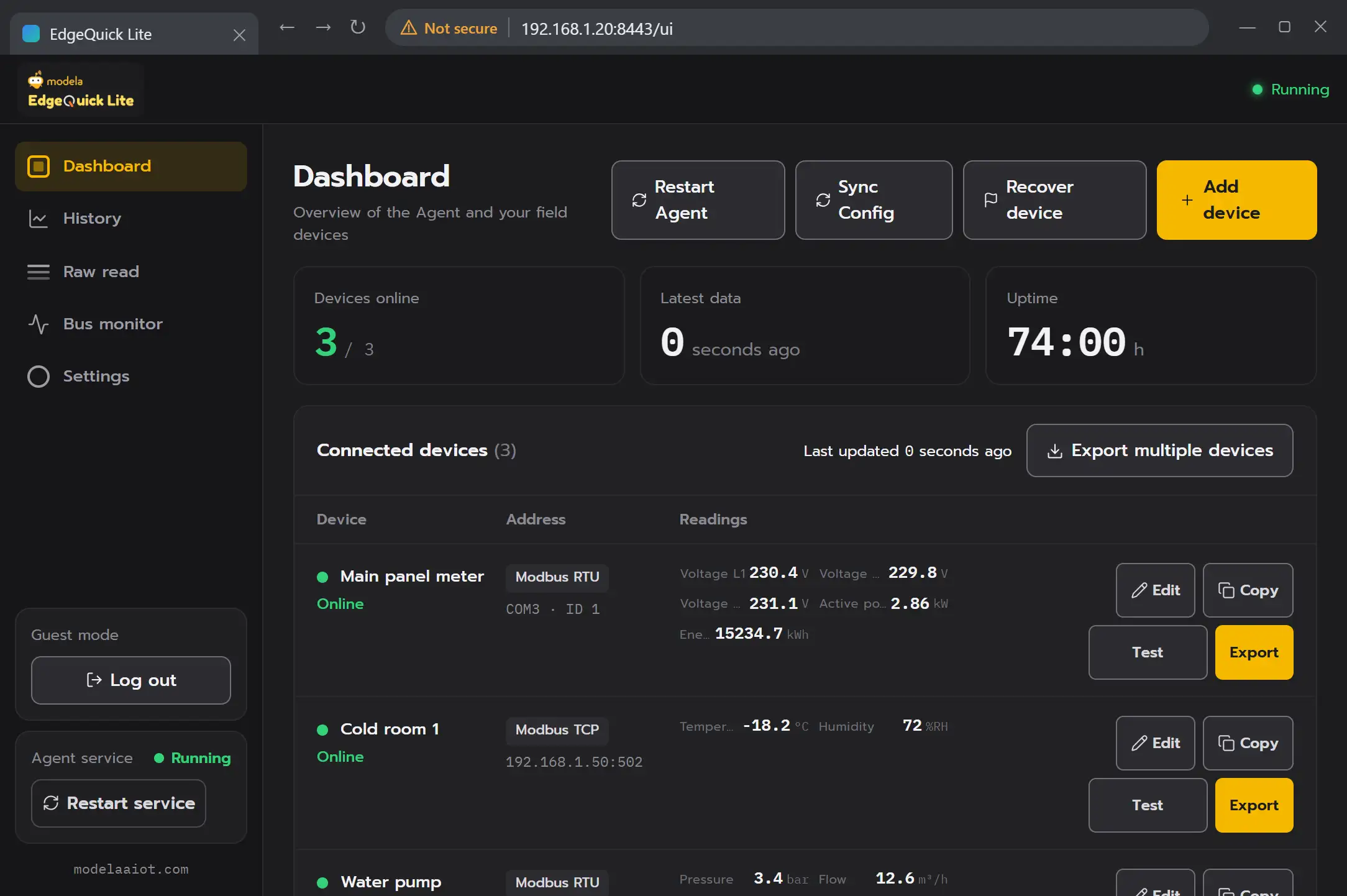Viewport: 1347px width, 896px height.
Task: Click the Running status in header
Action: click(1290, 89)
